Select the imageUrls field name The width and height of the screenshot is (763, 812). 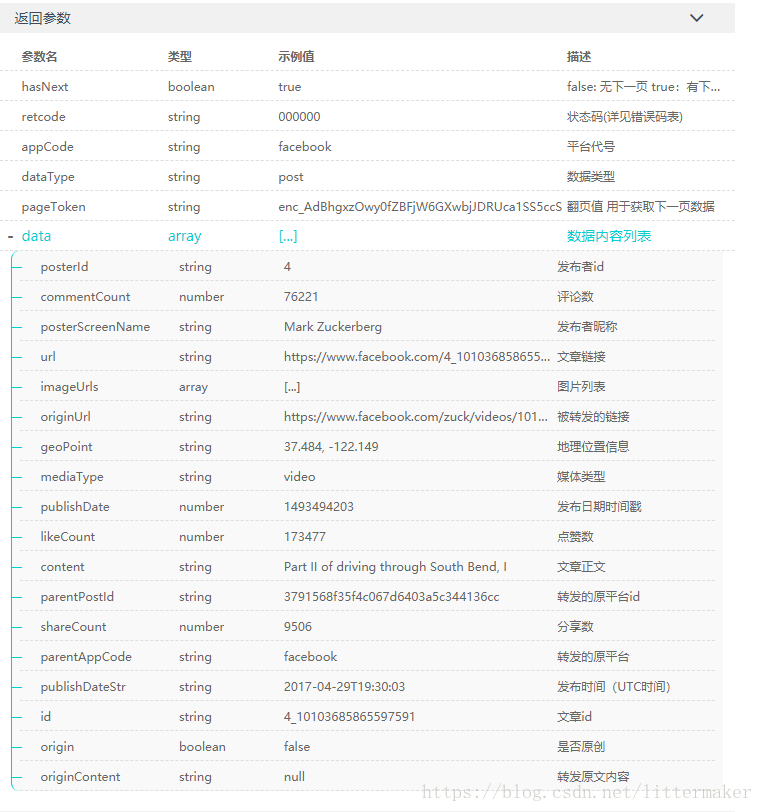tap(69, 387)
